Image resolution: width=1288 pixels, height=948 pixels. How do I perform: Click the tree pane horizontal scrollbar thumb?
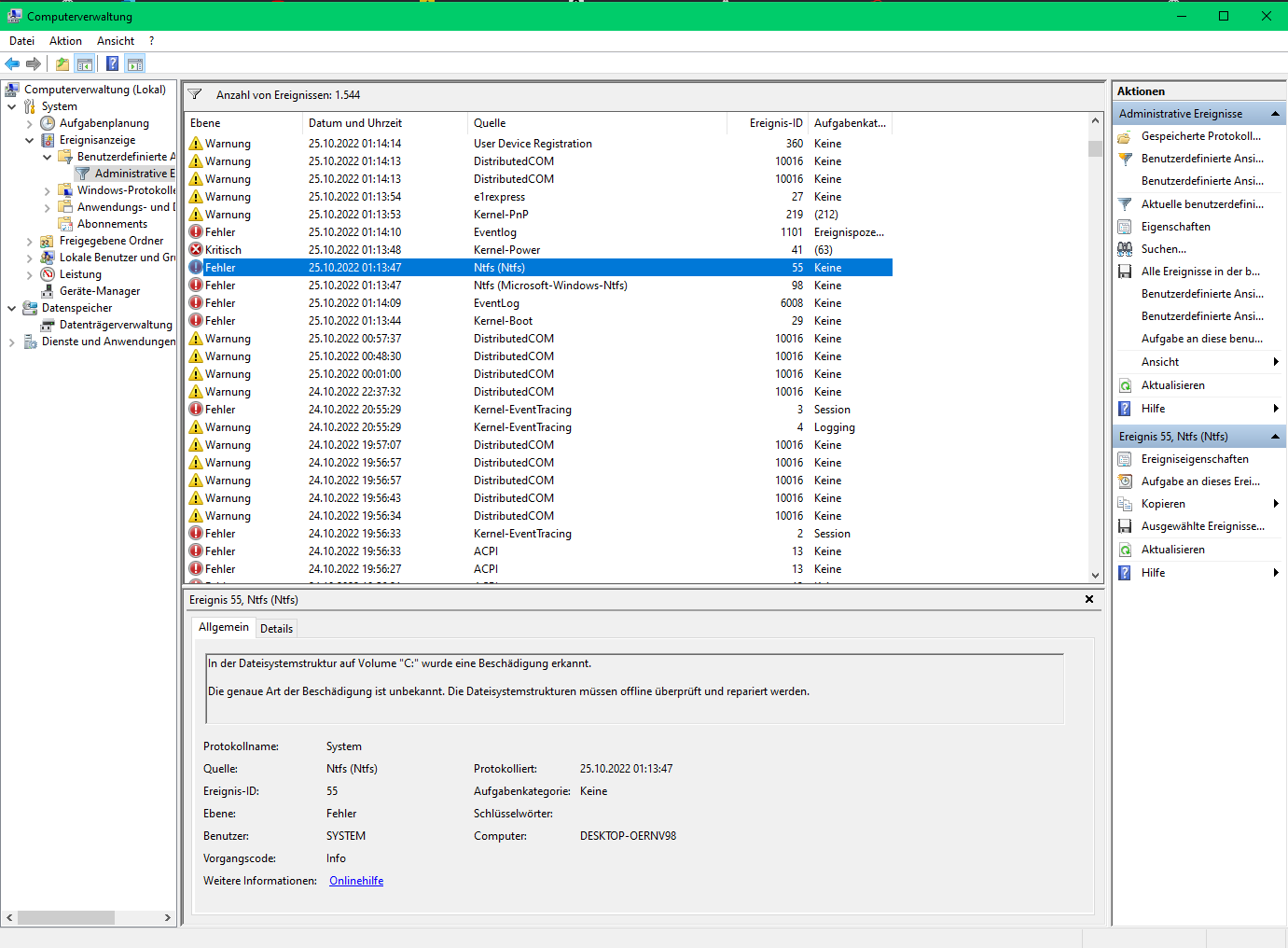(66, 918)
